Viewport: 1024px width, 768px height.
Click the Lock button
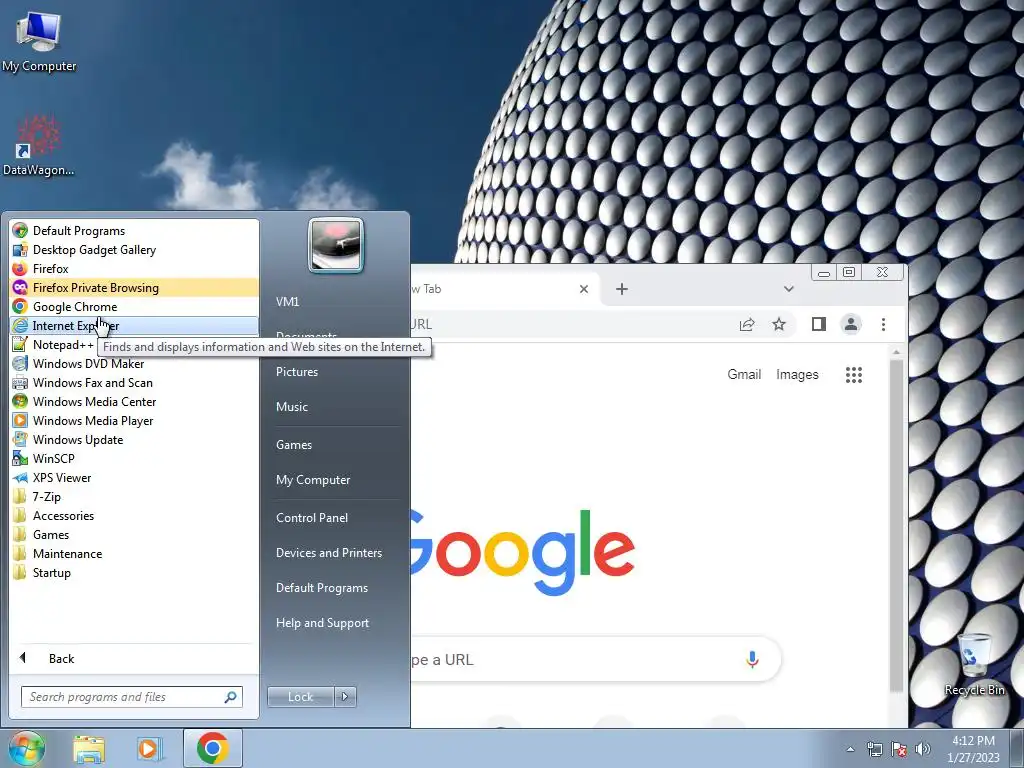pos(300,697)
